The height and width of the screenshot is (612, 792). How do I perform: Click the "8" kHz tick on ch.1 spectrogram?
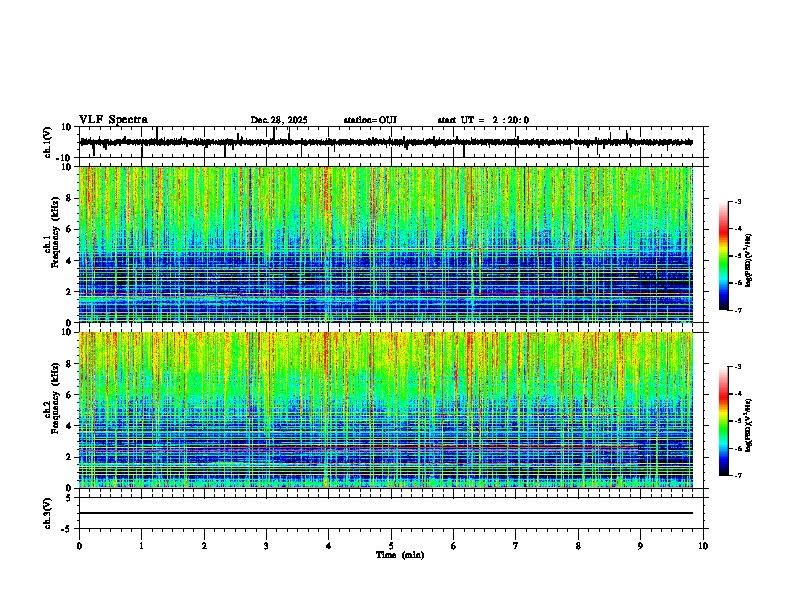tap(70, 198)
